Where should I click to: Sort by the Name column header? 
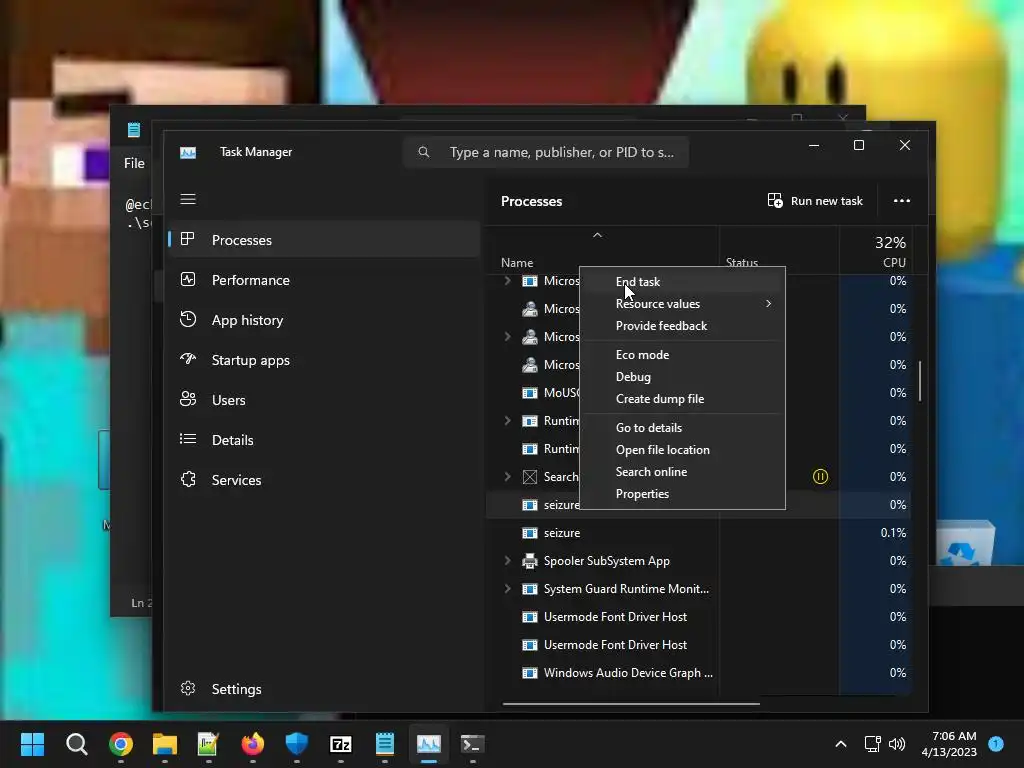(517, 263)
